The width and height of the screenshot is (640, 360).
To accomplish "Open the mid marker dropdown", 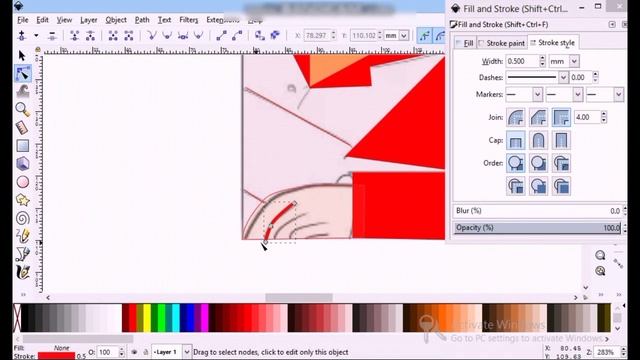I will pyautogui.click(x=578, y=94).
